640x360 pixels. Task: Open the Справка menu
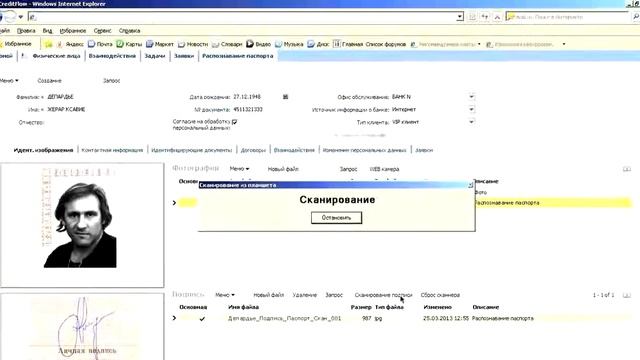tap(129, 31)
